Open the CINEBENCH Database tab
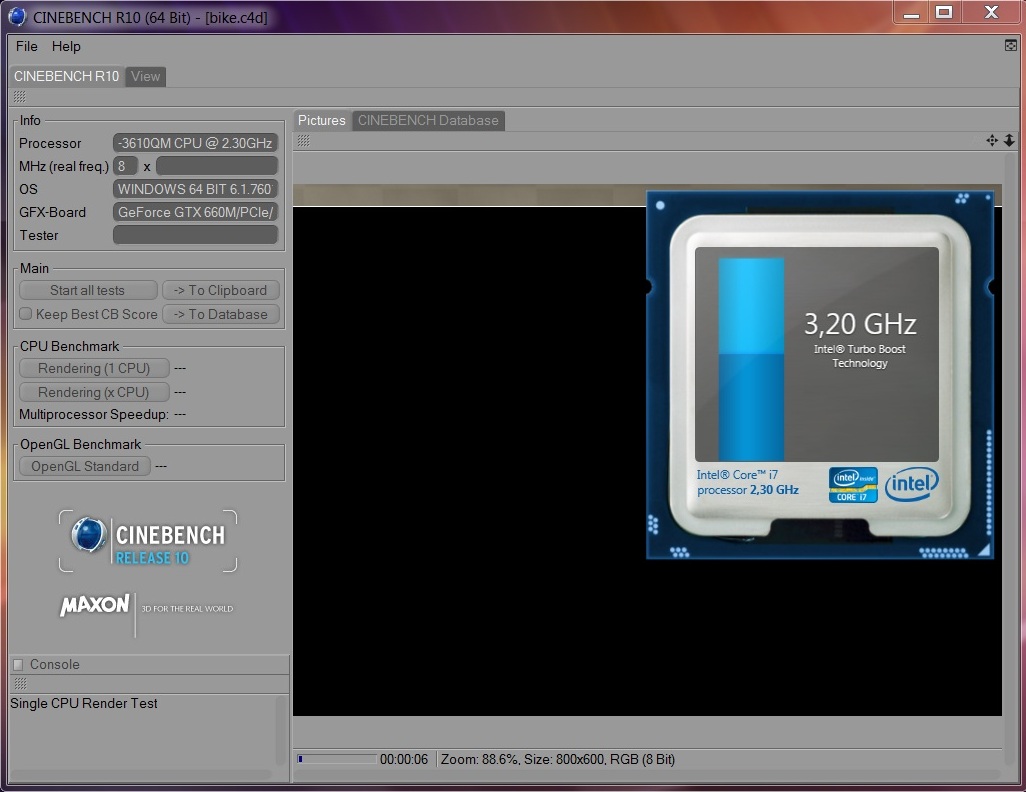Screen dimensions: 1026x792 pos(428,120)
